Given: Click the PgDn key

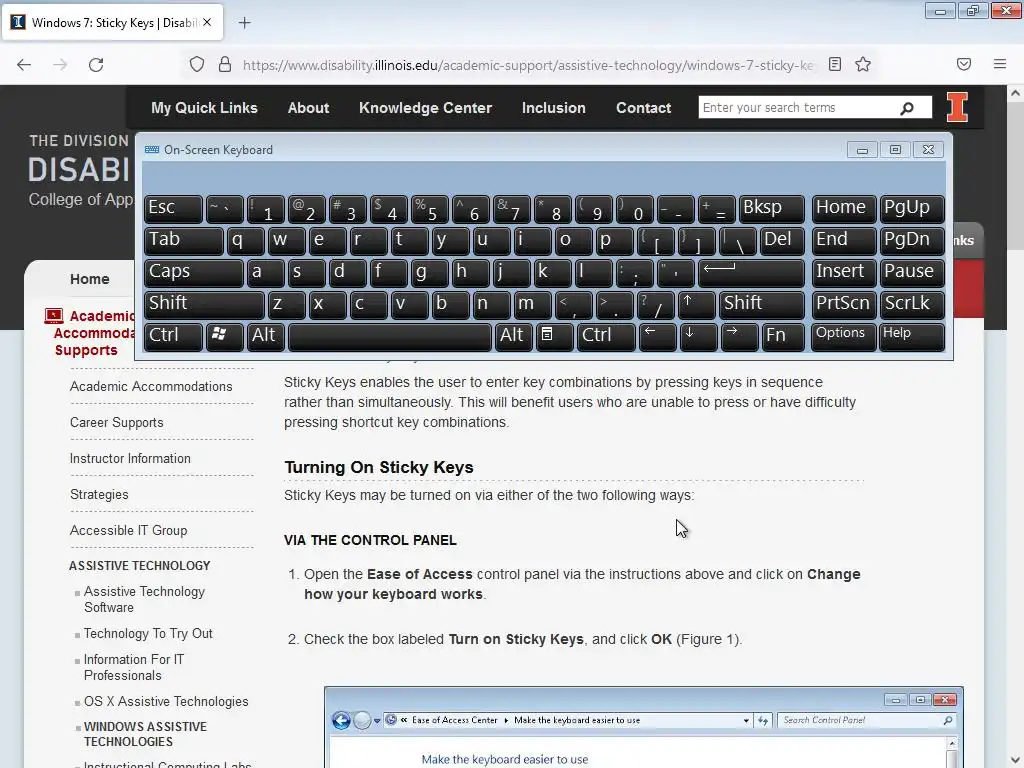Looking at the screenshot, I should coord(912,240).
